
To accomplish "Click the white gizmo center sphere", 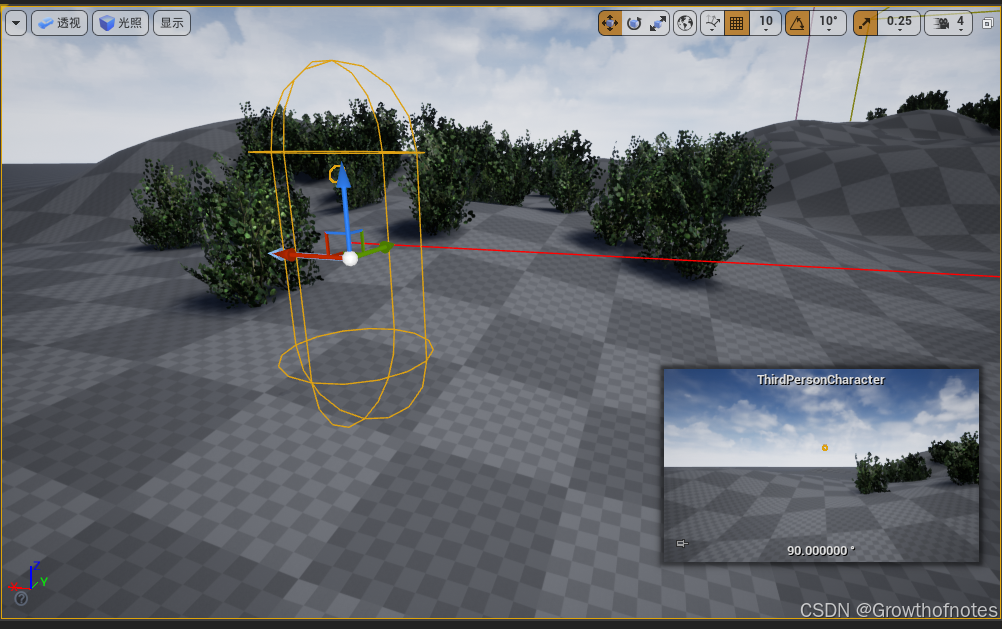I will [x=350, y=258].
